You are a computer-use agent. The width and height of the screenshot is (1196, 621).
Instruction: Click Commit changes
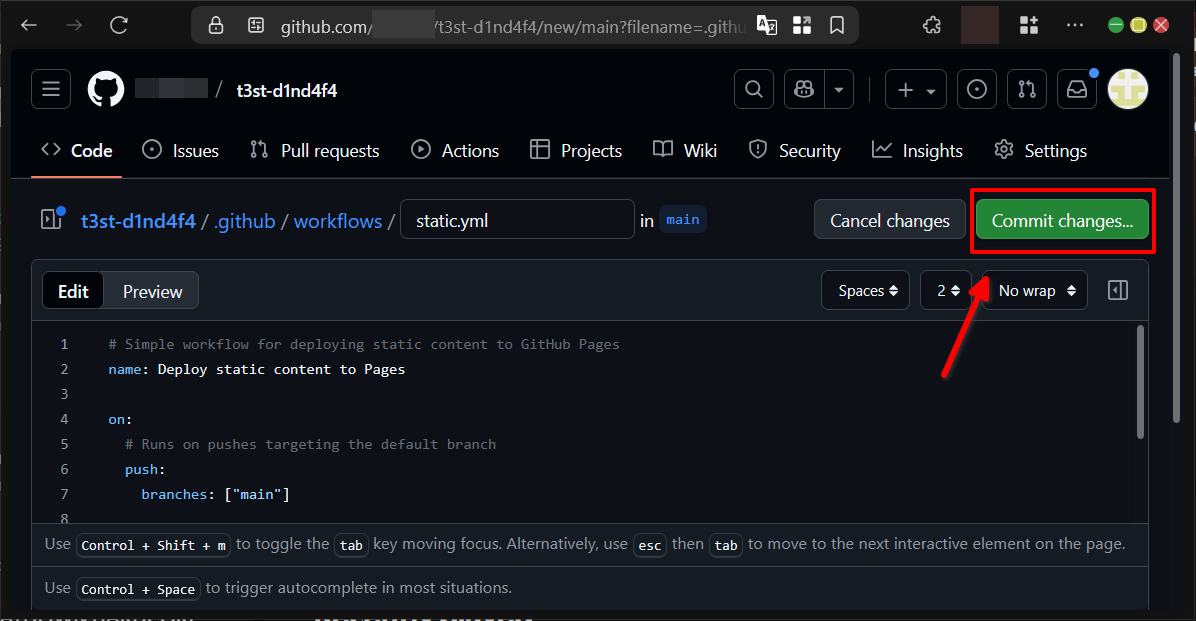tap(1062, 219)
